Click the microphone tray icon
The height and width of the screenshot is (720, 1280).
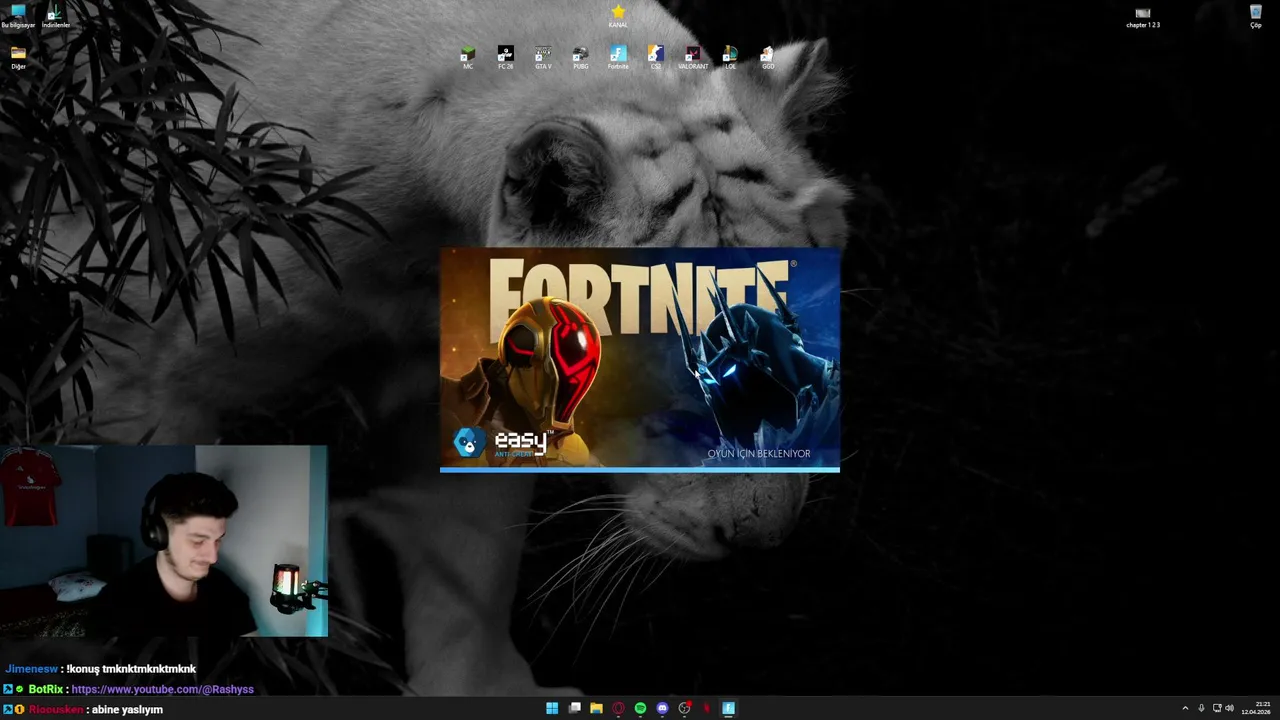(1201, 708)
